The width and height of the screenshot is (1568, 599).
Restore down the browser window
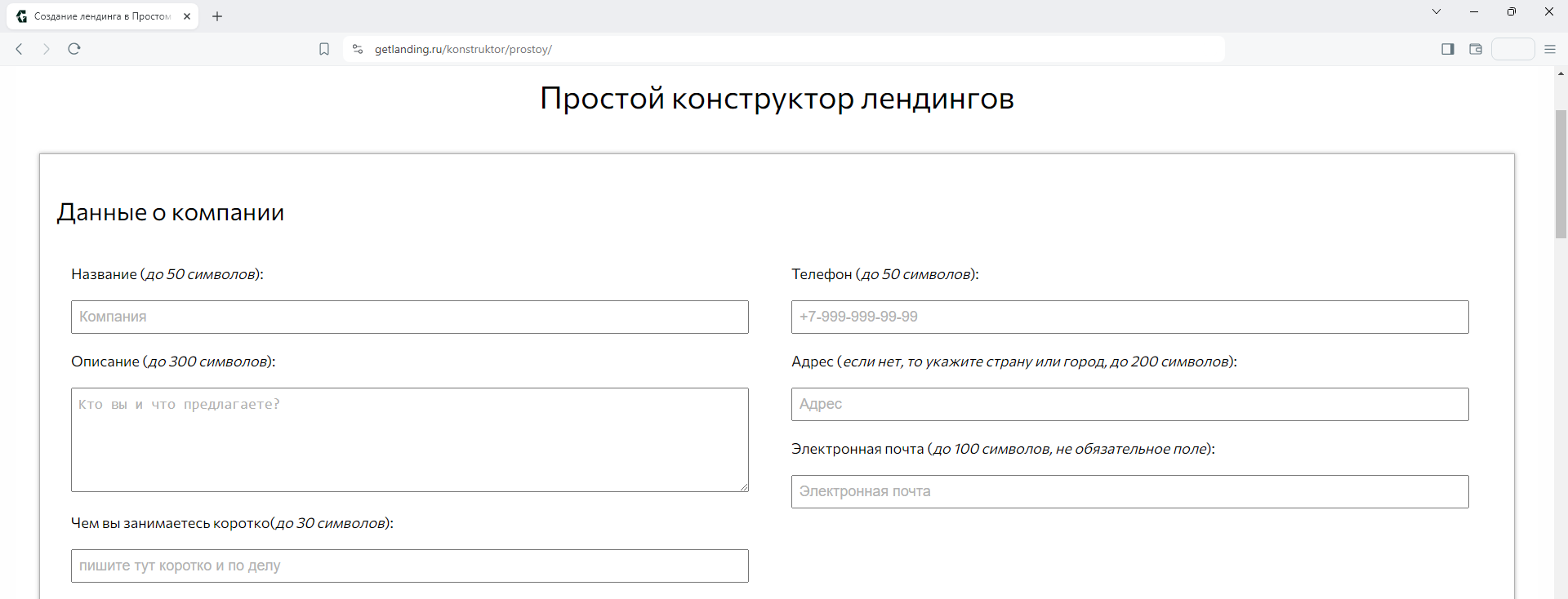pos(1512,11)
